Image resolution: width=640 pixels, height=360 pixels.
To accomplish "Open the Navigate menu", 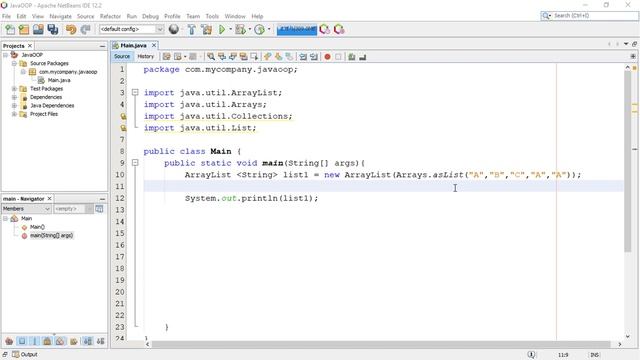I will (x=60, y=16).
